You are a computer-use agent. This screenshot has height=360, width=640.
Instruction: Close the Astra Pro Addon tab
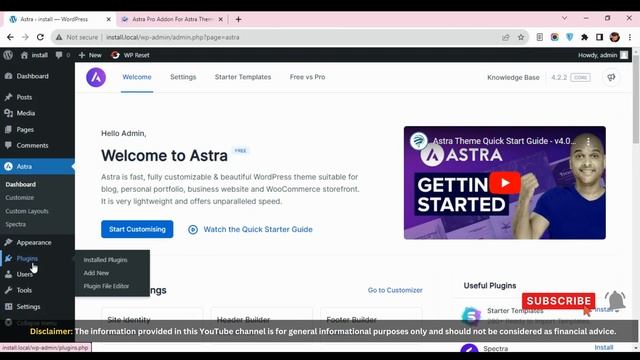(x=220, y=19)
